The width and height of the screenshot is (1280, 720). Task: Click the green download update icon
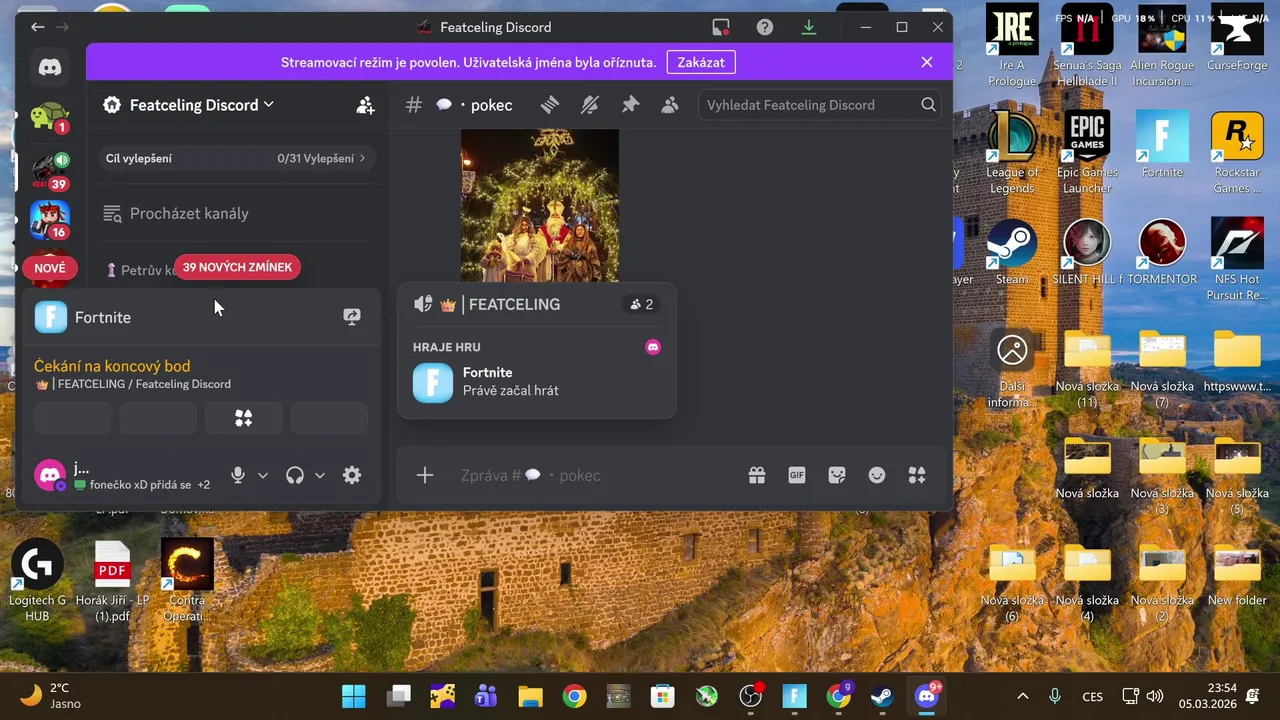[808, 27]
